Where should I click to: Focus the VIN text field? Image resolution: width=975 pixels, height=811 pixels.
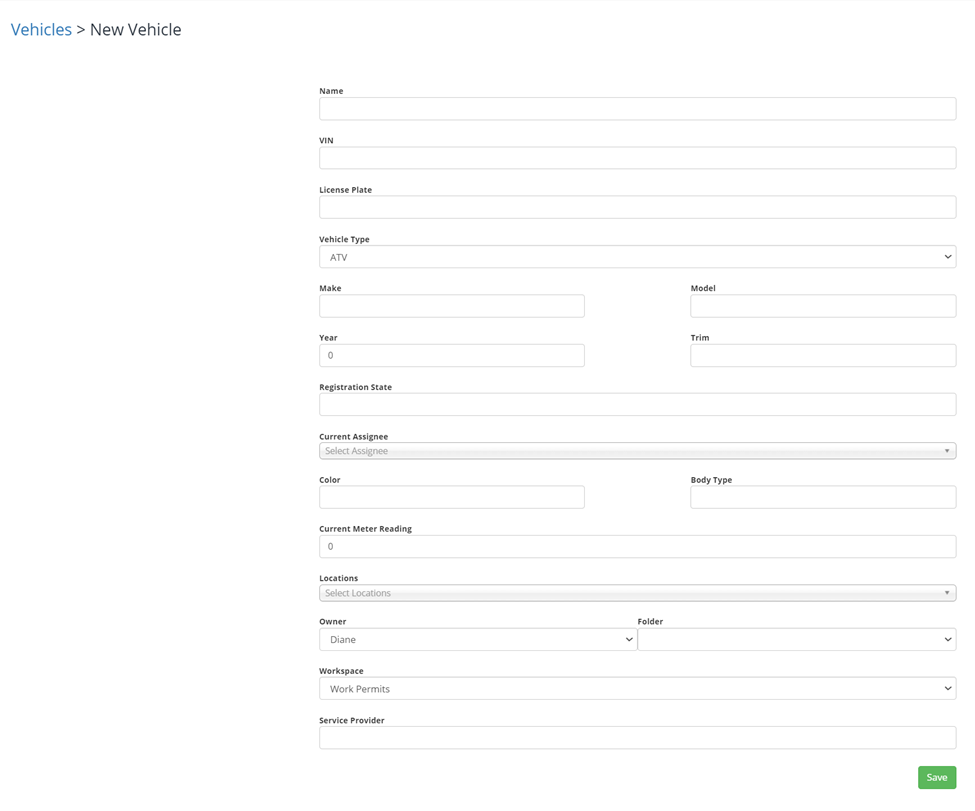click(637, 158)
